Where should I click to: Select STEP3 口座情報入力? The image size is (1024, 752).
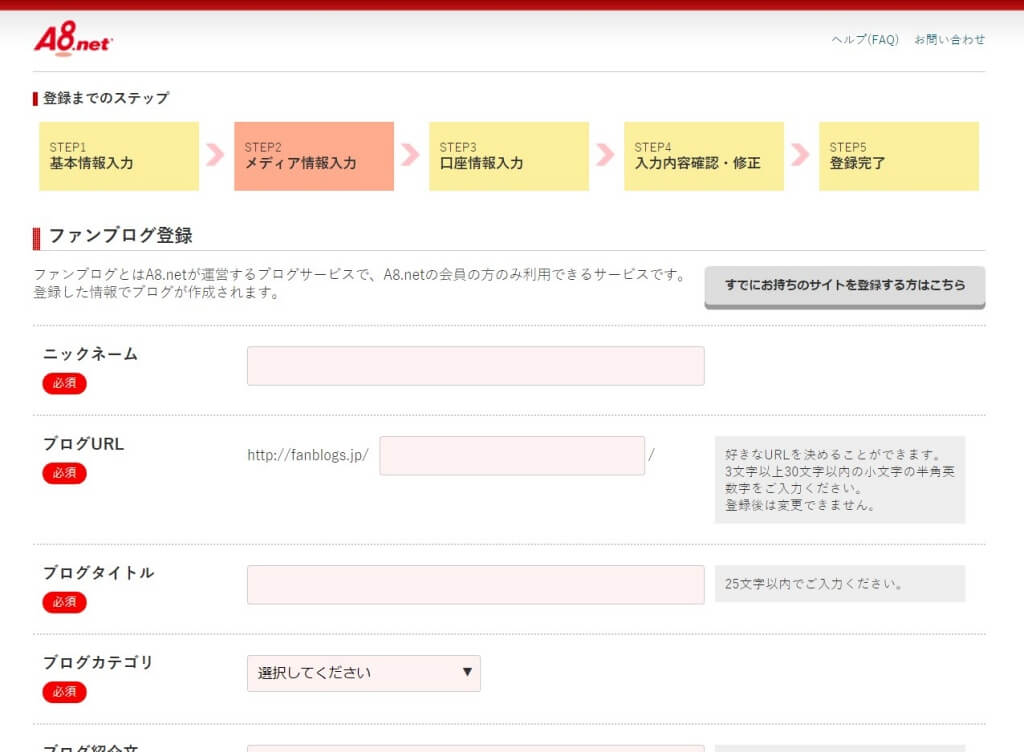click(x=509, y=156)
